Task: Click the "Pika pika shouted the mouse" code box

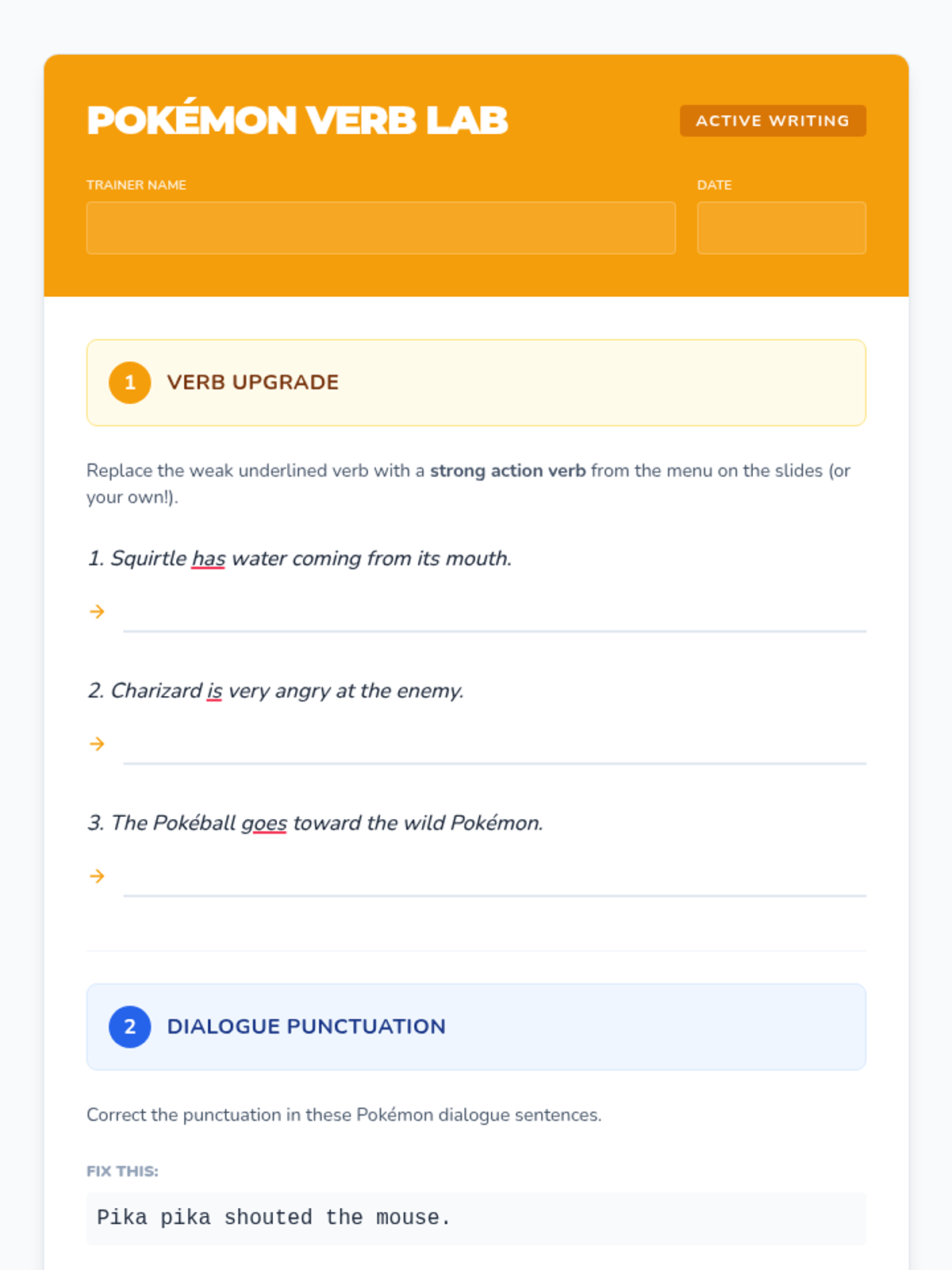Action: 476,1218
